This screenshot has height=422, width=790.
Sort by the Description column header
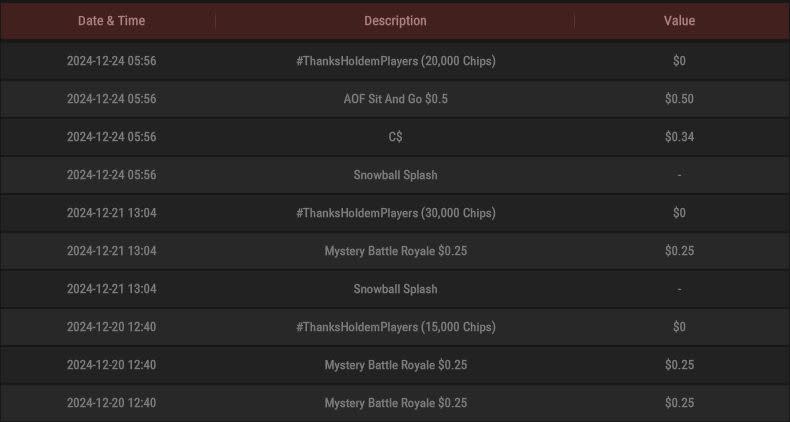(x=395, y=21)
